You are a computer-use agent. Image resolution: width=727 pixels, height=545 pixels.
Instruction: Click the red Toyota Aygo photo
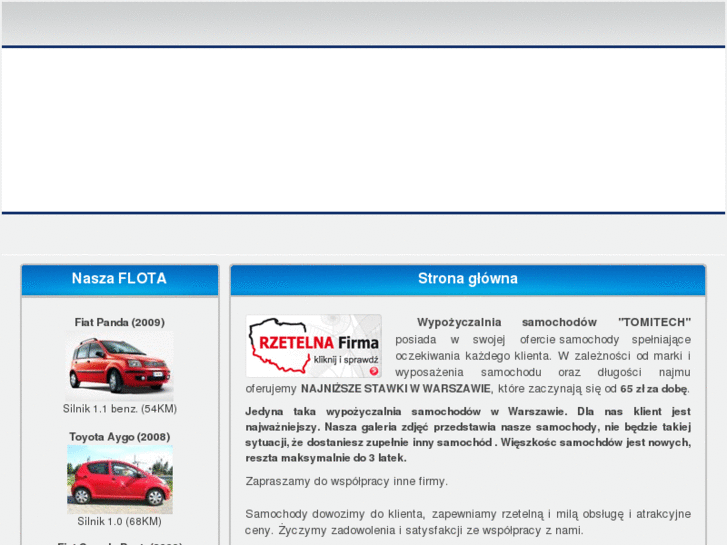(x=120, y=479)
